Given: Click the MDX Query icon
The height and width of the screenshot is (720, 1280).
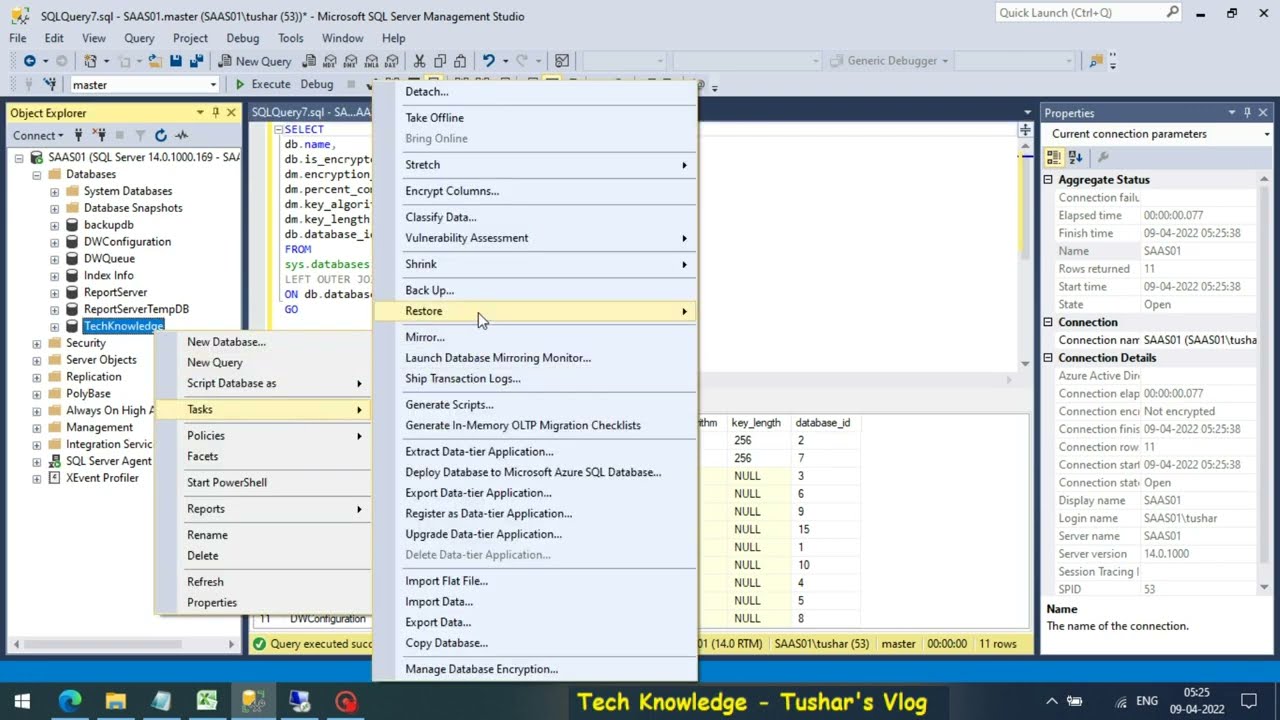Looking at the screenshot, I should coord(330,61).
